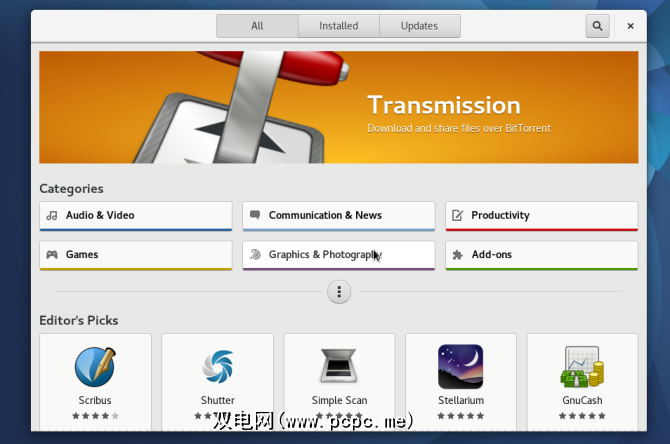Open the search magnifier button
The width and height of the screenshot is (670, 444).
[x=597, y=26]
